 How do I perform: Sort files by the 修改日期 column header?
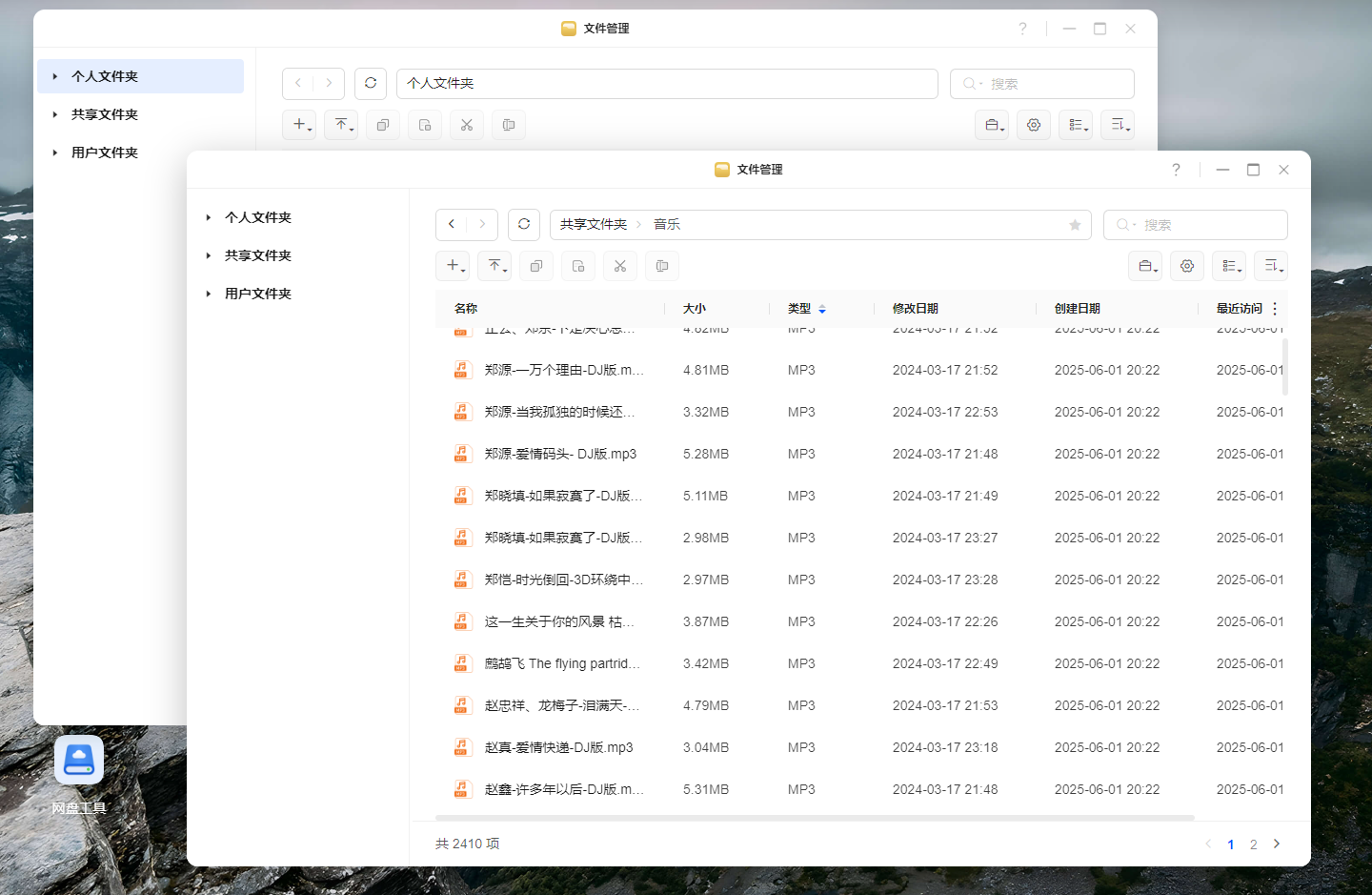click(x=915, y=309)
